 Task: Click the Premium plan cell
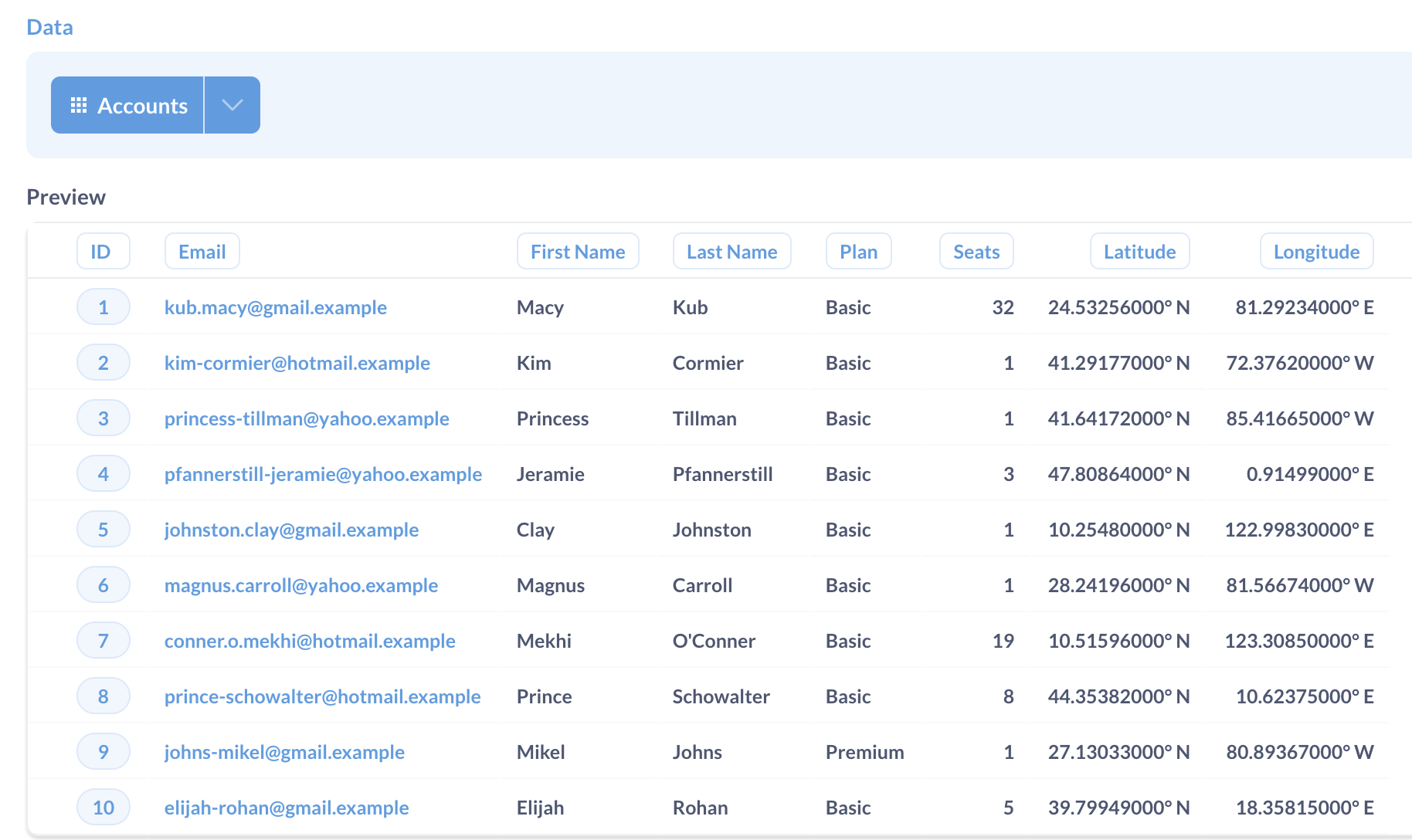(x=864, y=752)
